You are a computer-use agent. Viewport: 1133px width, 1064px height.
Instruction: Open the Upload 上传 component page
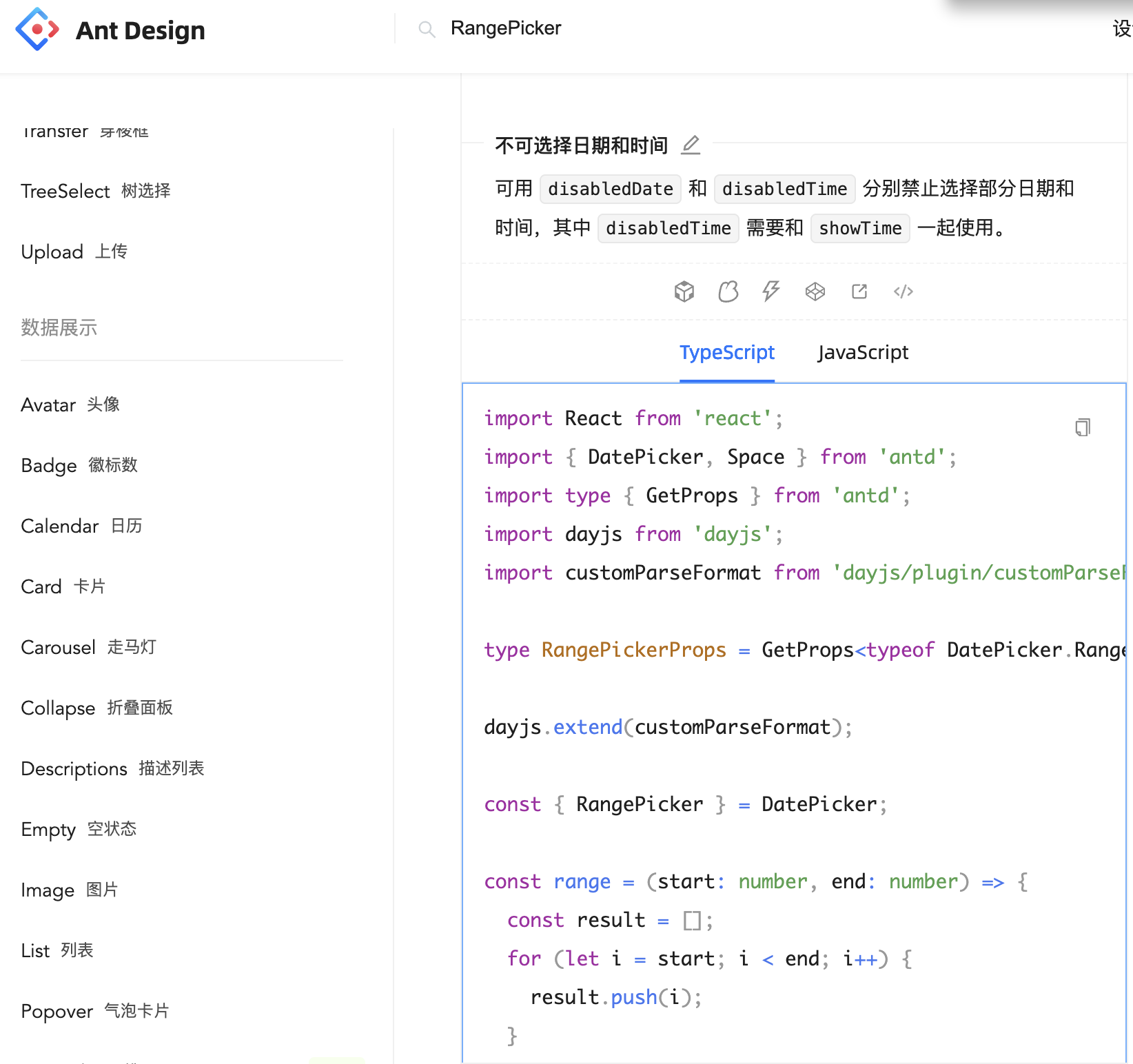[74, 252]
